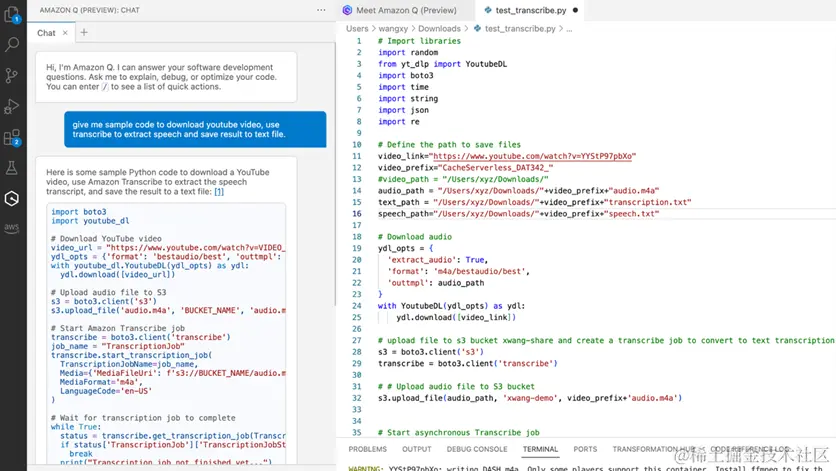Screen dimensions: 836x471
Task: Click the Users breadcrumb segment
Action: [357, 29]
